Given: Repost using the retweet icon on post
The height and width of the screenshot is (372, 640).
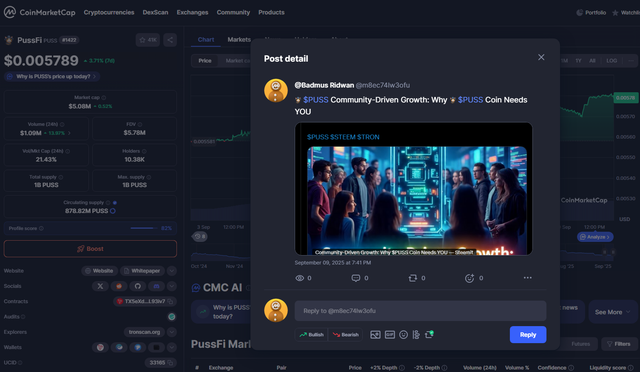Looking at the screenshot, I should point(413,278).
